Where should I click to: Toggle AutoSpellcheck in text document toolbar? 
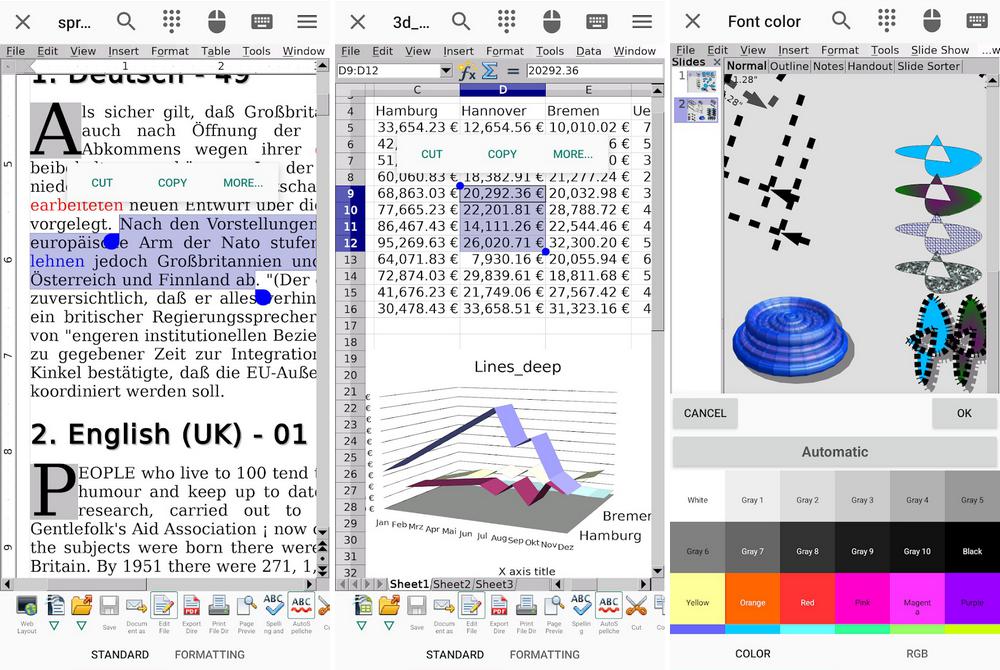tap(300, 605)
